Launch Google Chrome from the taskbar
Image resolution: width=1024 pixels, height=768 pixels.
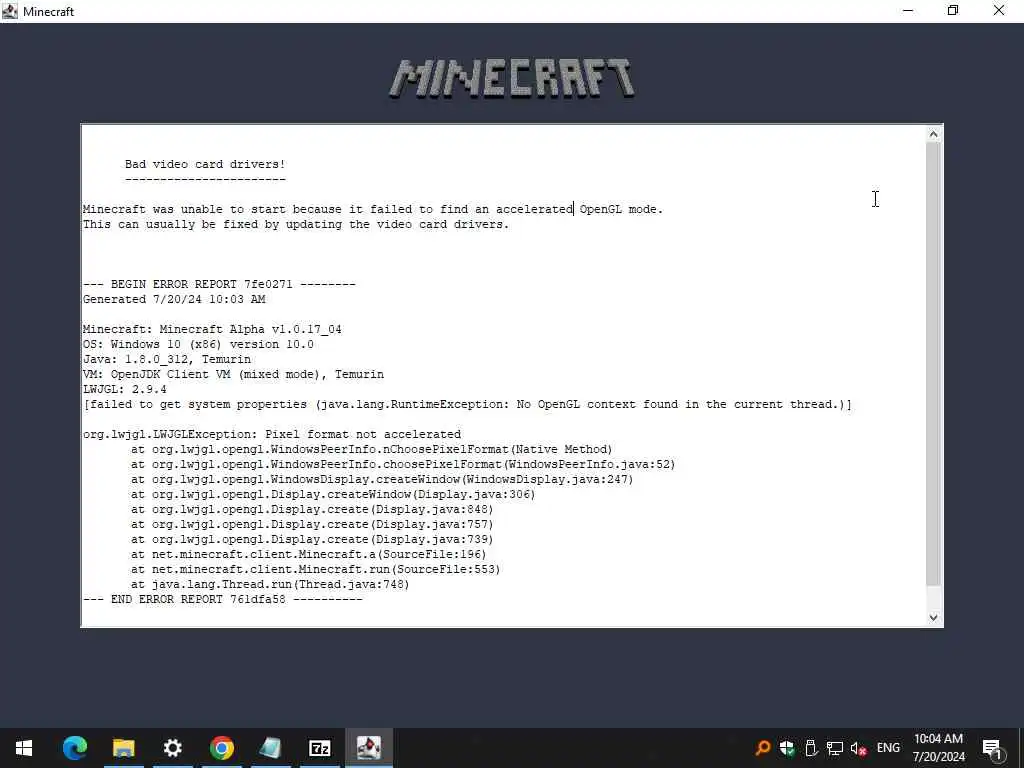222,748
